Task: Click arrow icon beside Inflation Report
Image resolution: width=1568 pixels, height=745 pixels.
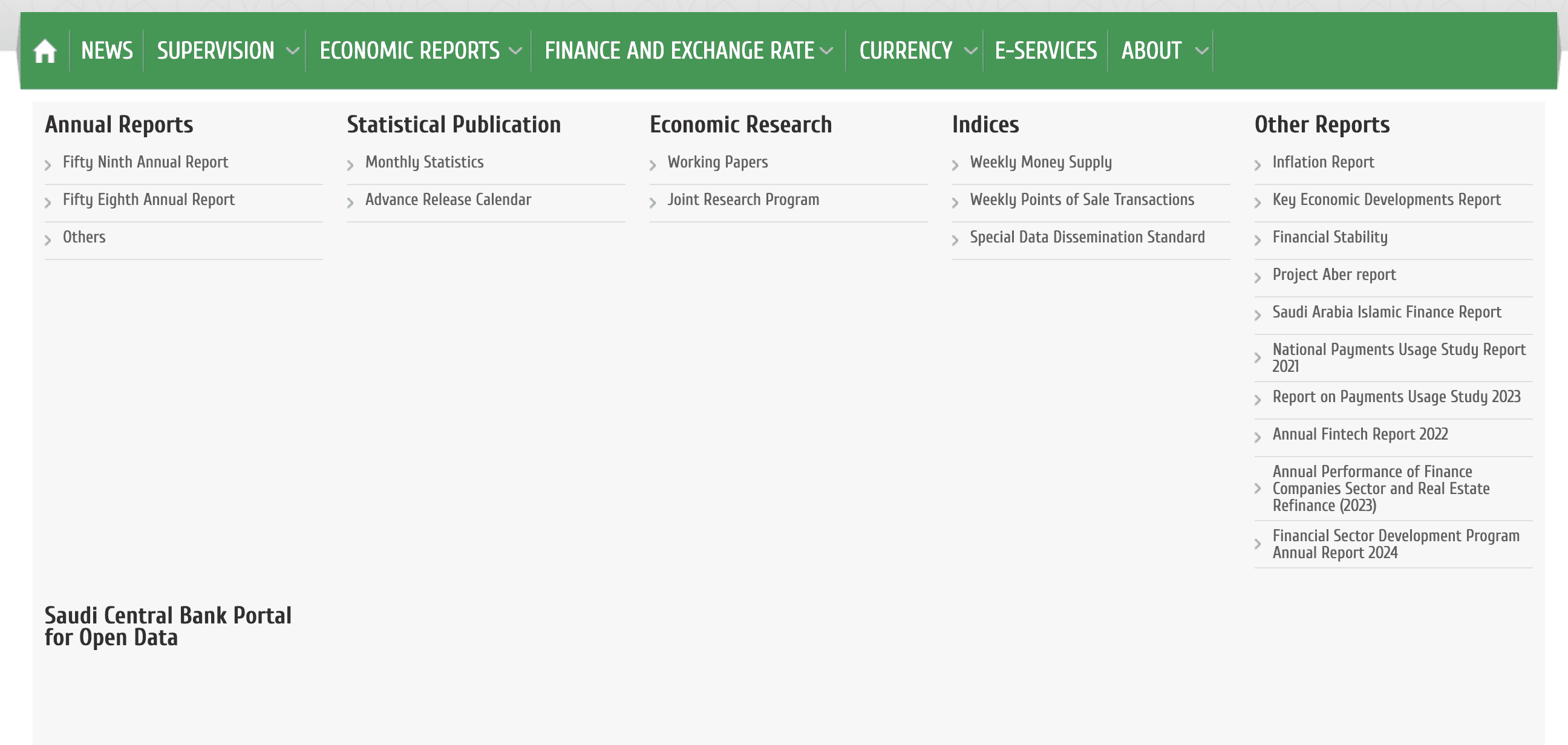Action: point(1258,165)
